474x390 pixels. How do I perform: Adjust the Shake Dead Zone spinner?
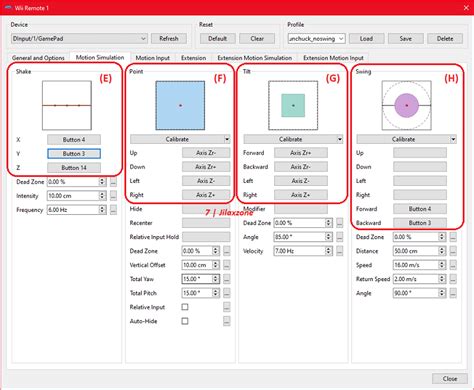tap(102, 182)
